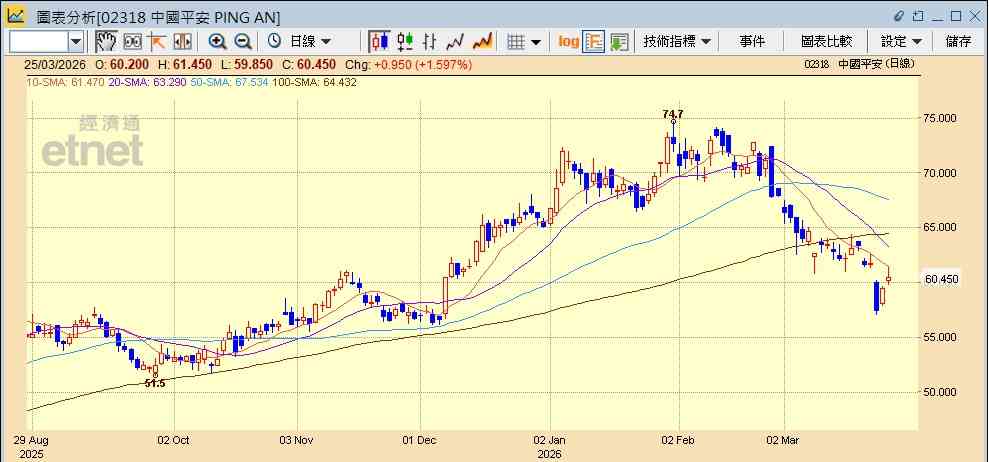This screenshot has width=989, height=462.
Task: Open the 技術指標 dropdown menu
Action: [x=677, y=42]
